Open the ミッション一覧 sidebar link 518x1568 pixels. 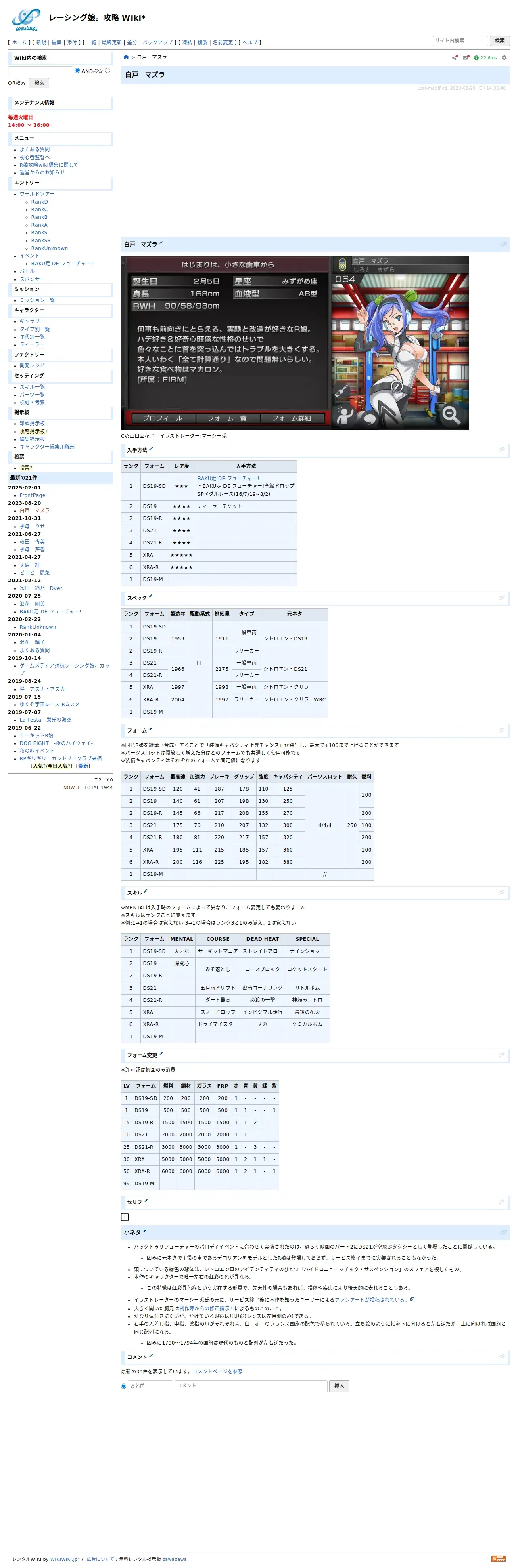tap(37, 300)
